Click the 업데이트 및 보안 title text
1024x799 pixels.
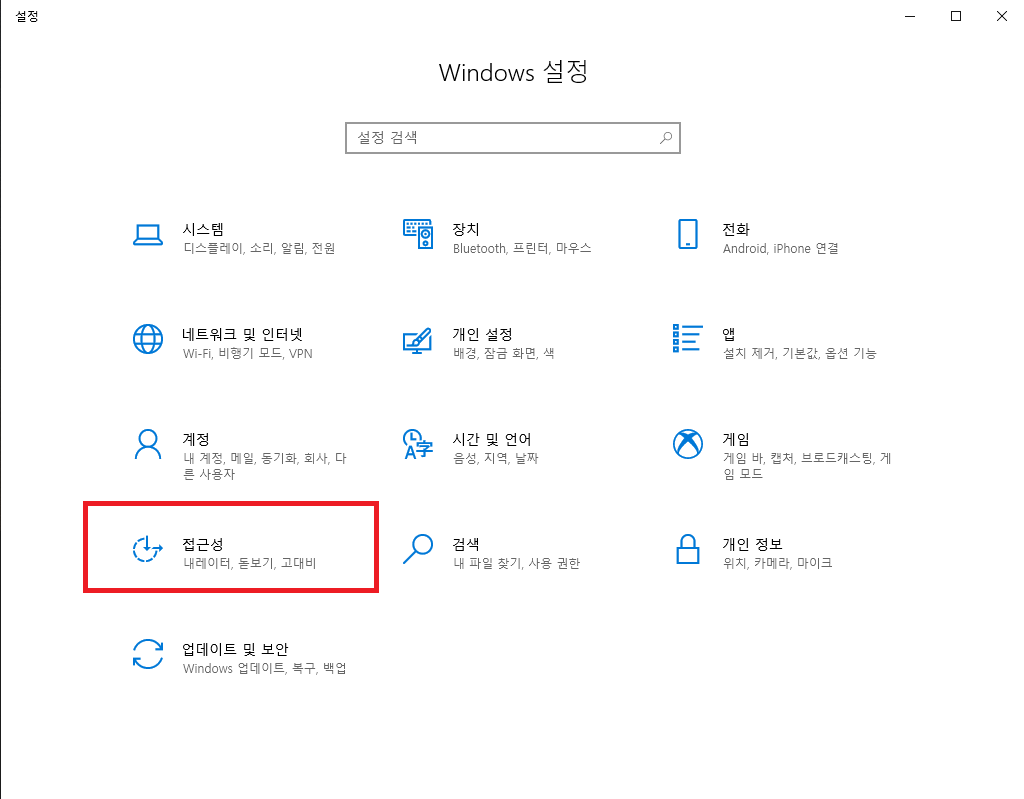tap(235, 649)
